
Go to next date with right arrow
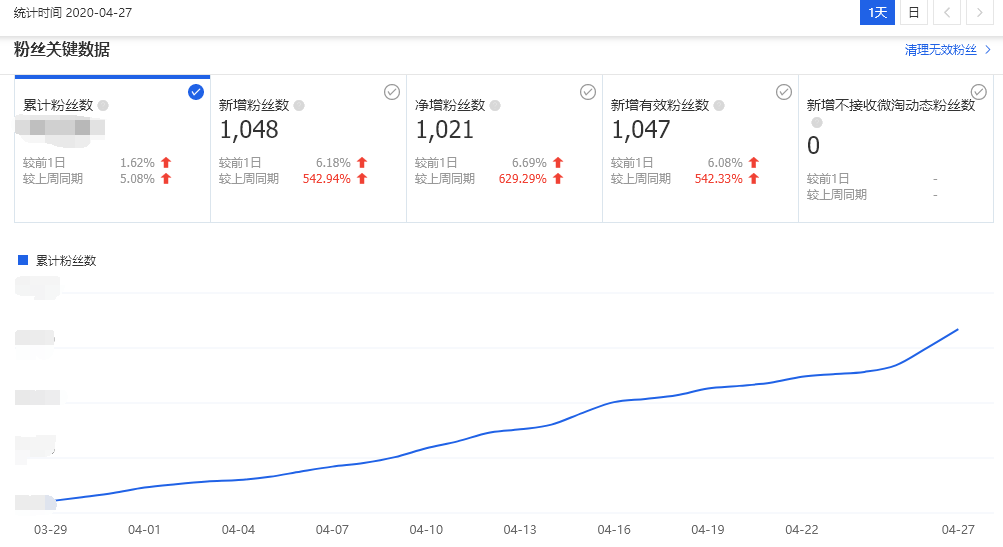(979, 12)
